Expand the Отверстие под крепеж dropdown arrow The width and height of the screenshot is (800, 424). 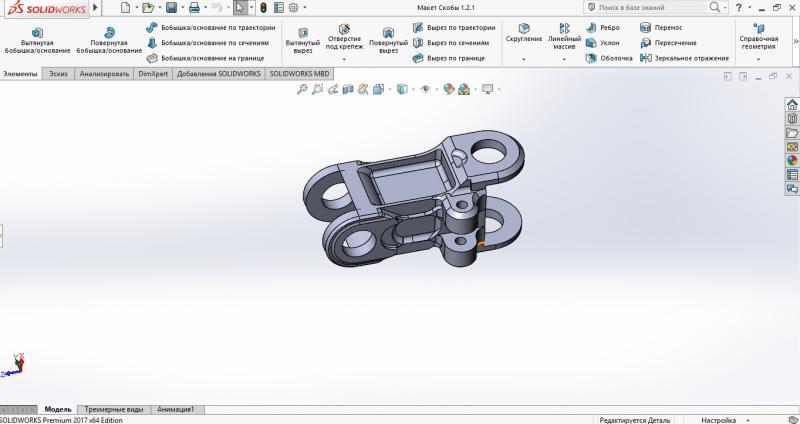click(344, 60)
